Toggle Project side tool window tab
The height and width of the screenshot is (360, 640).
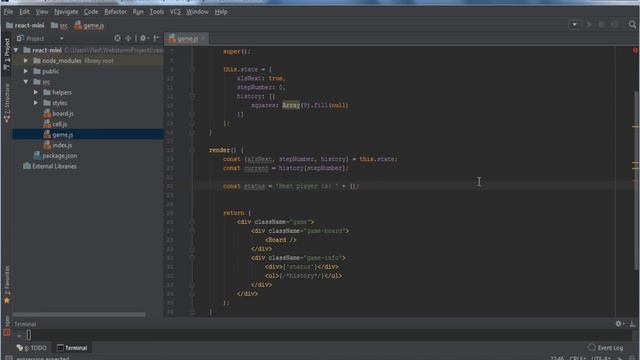coord(7,54)
